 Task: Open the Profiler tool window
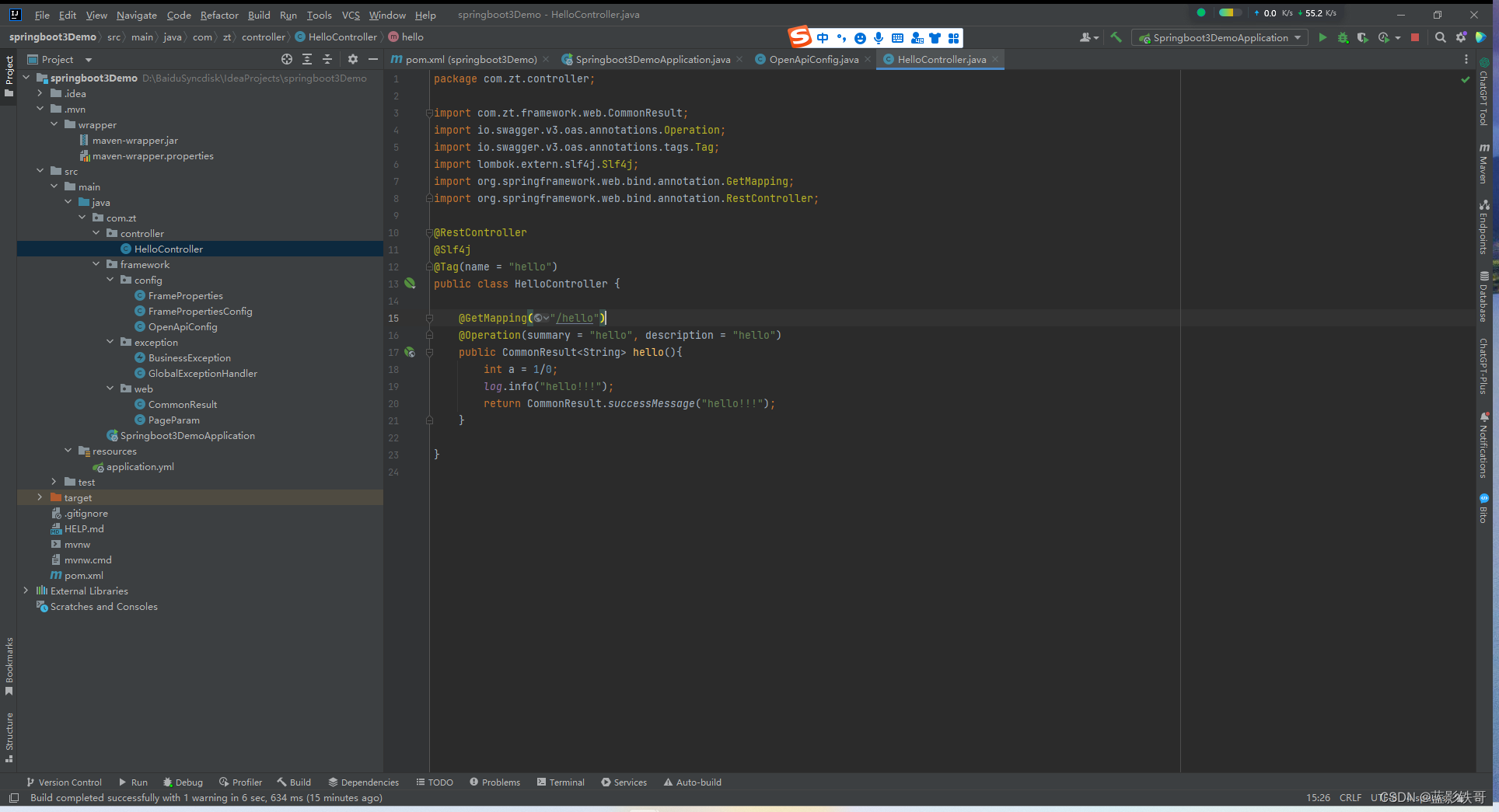pyautogui.click(x=240, y=782)
